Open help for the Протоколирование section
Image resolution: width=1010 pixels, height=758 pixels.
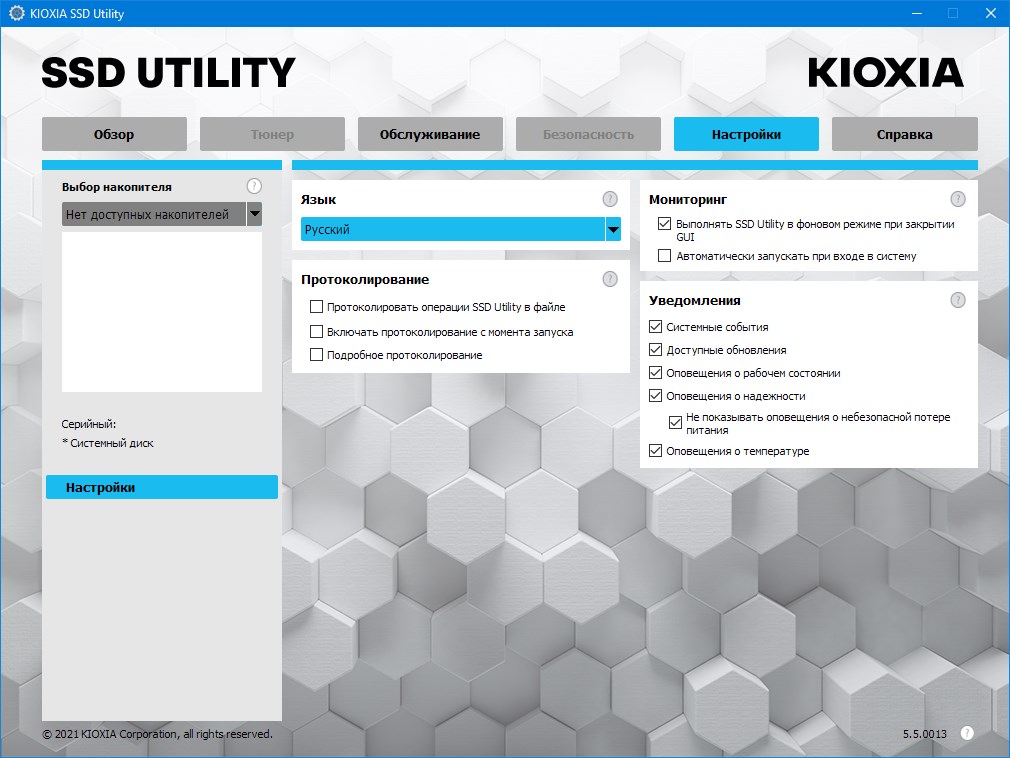pyautogui.click(x=610, y=279)
